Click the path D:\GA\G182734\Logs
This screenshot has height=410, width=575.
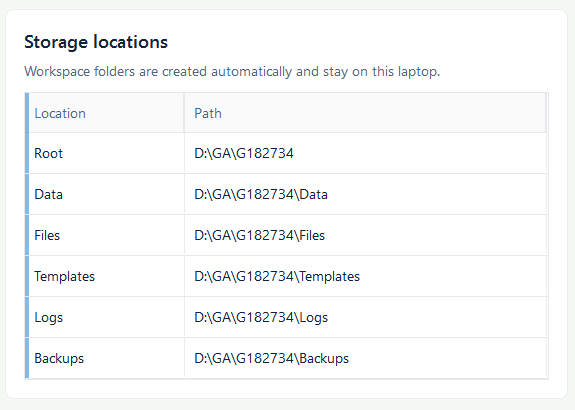click(x=261, y=318)
